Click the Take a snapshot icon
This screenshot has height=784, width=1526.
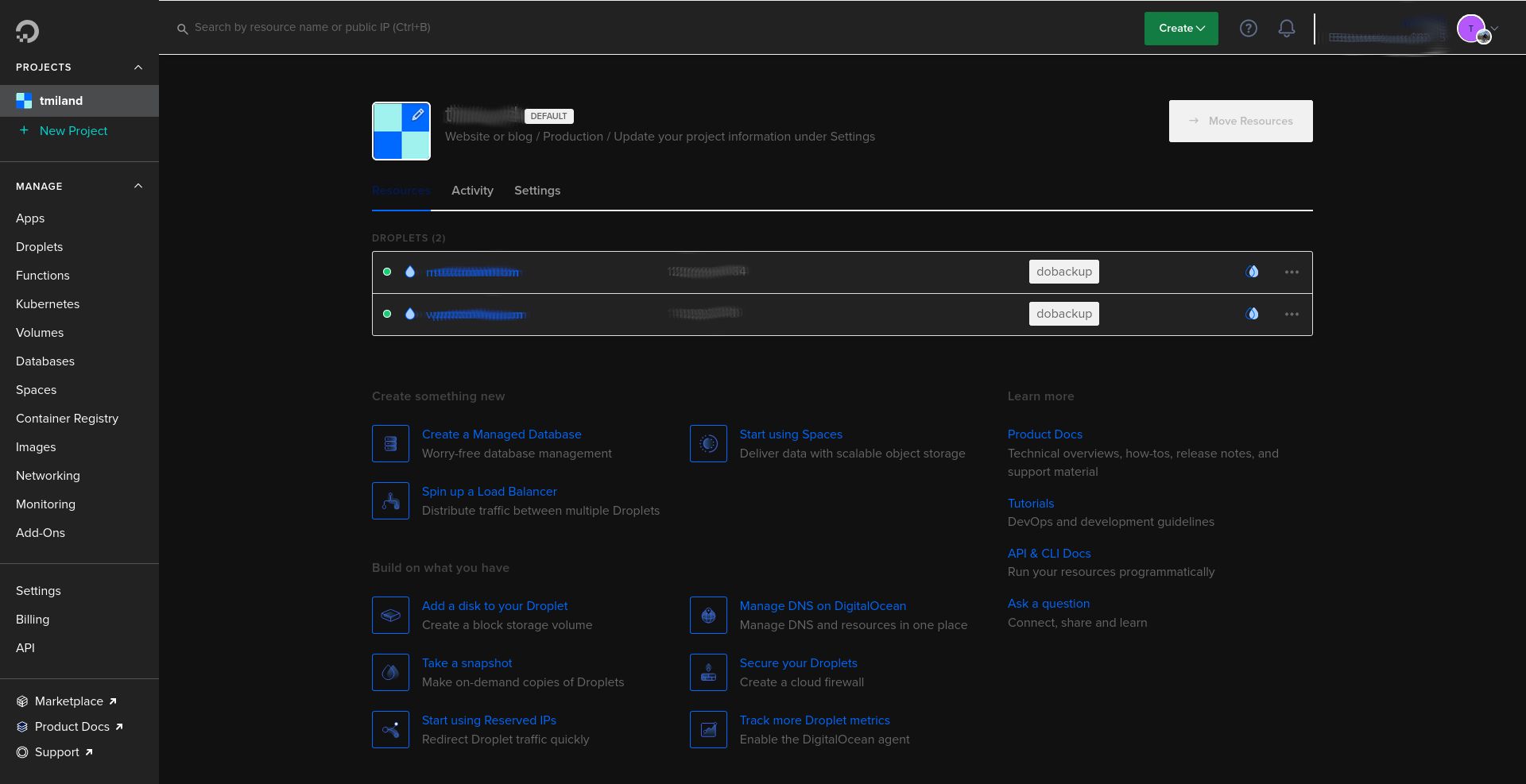coord(391,673)
